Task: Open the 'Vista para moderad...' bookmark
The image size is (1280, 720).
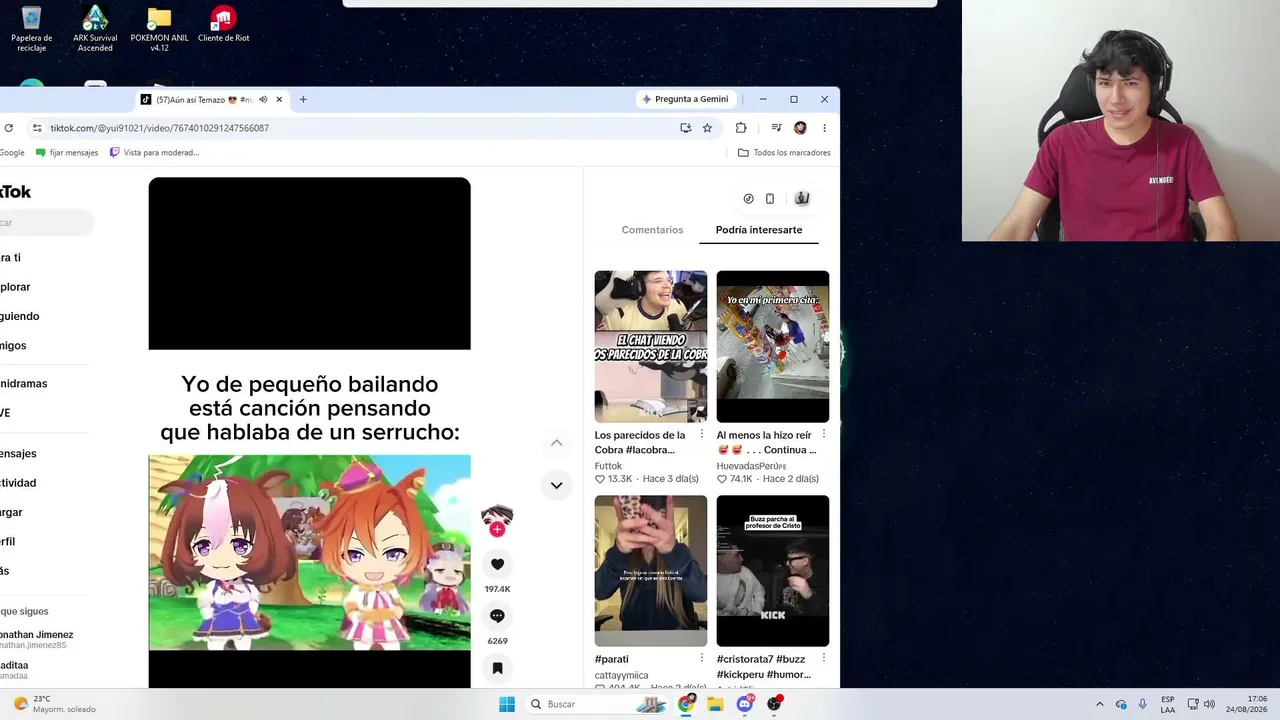Action: point(154,152)
